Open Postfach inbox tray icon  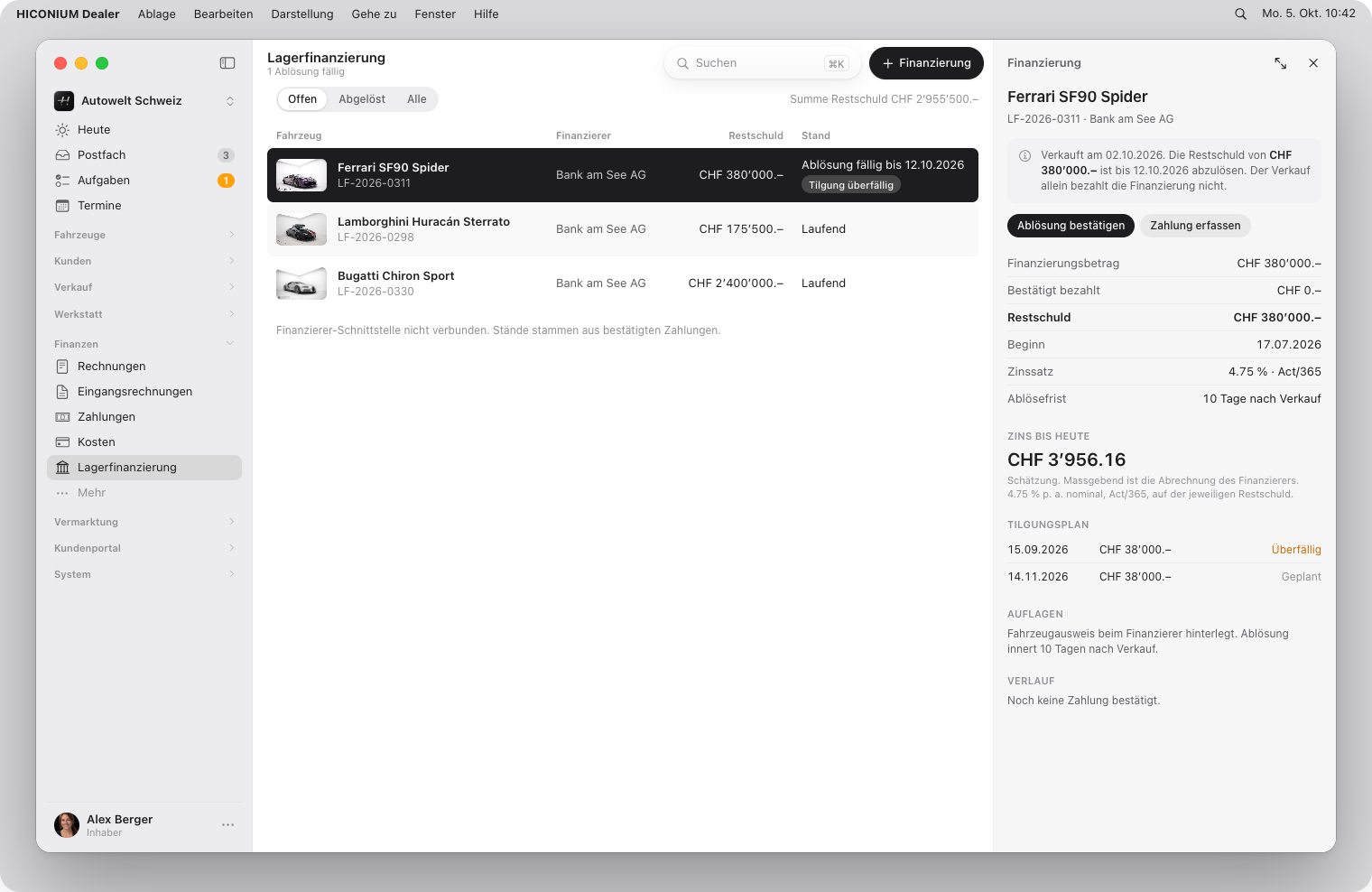click(62, 155)
